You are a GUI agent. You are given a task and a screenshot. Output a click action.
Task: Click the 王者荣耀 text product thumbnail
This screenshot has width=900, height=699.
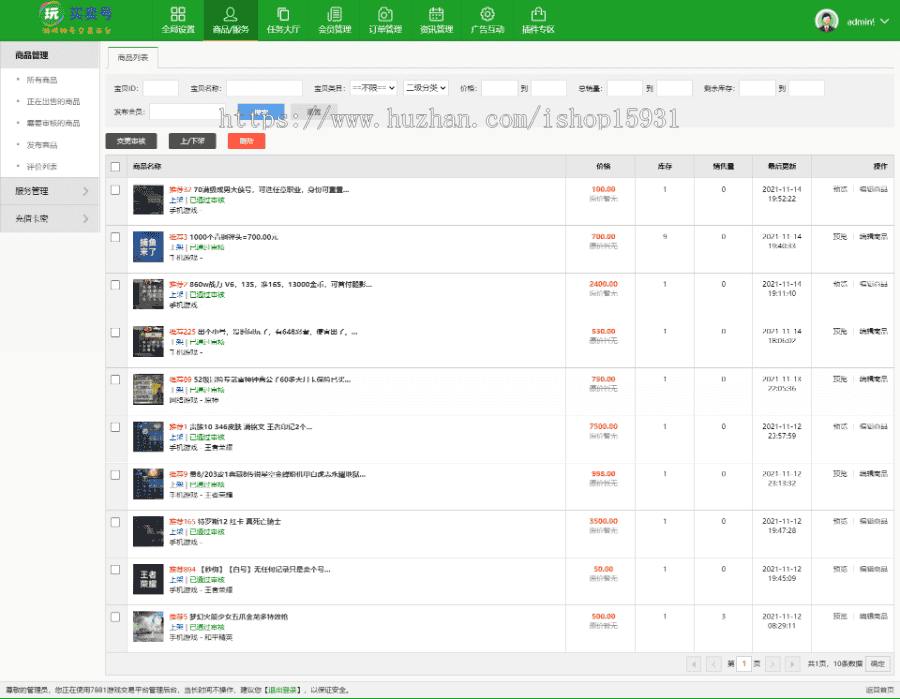148,579
